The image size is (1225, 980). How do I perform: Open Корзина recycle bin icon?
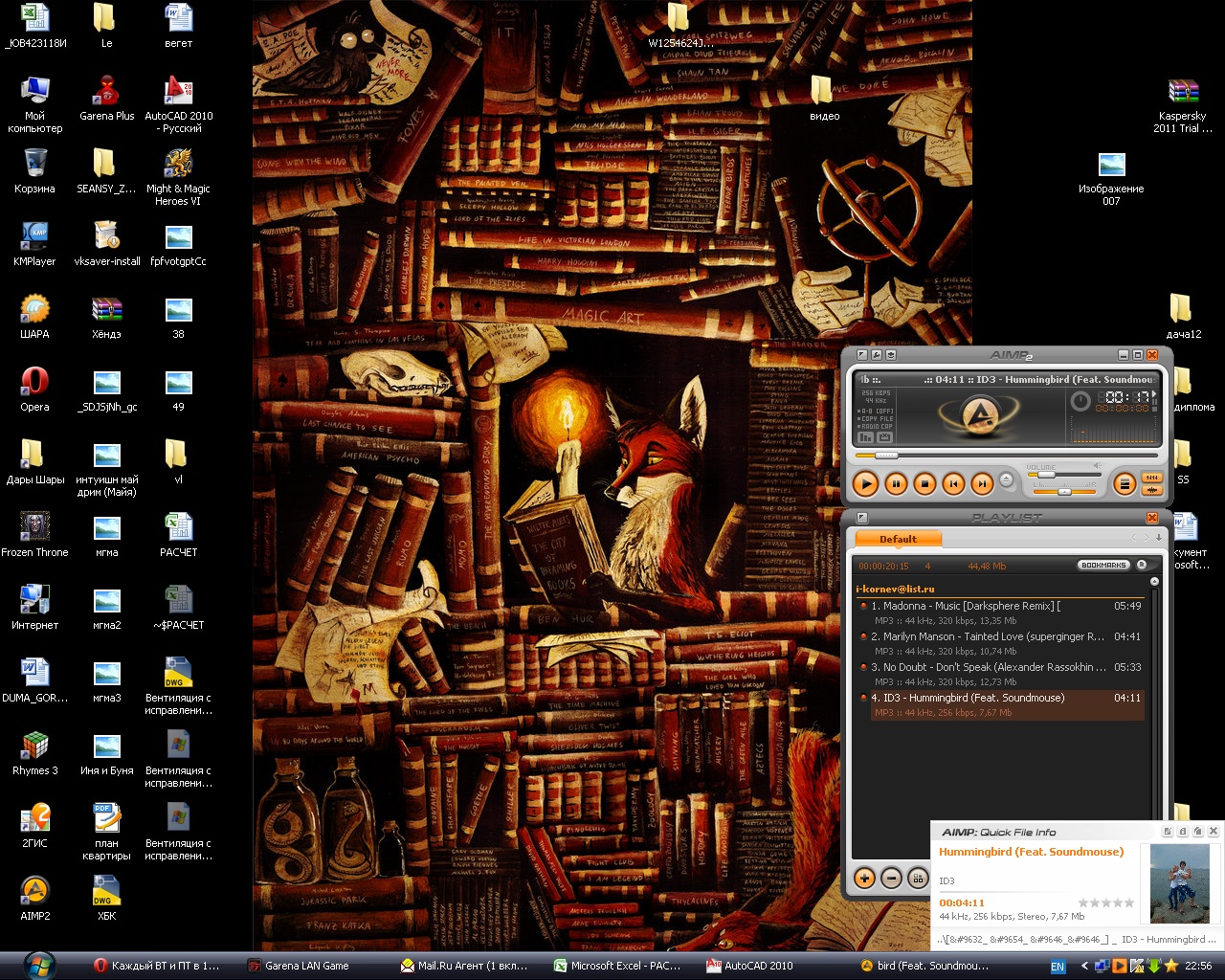click(x=34, y=171)
